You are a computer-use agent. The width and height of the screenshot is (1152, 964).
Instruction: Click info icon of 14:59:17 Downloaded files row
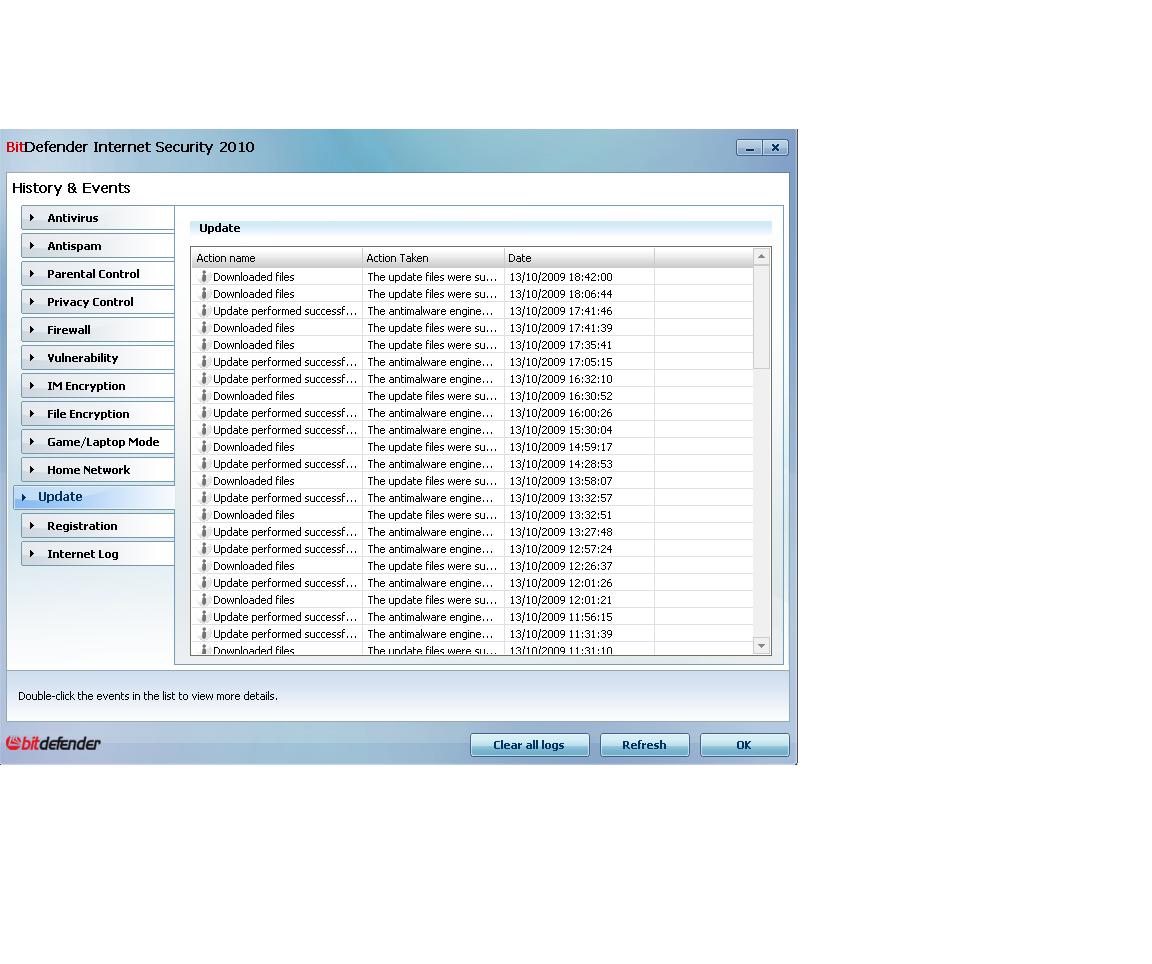coord(204,446)
